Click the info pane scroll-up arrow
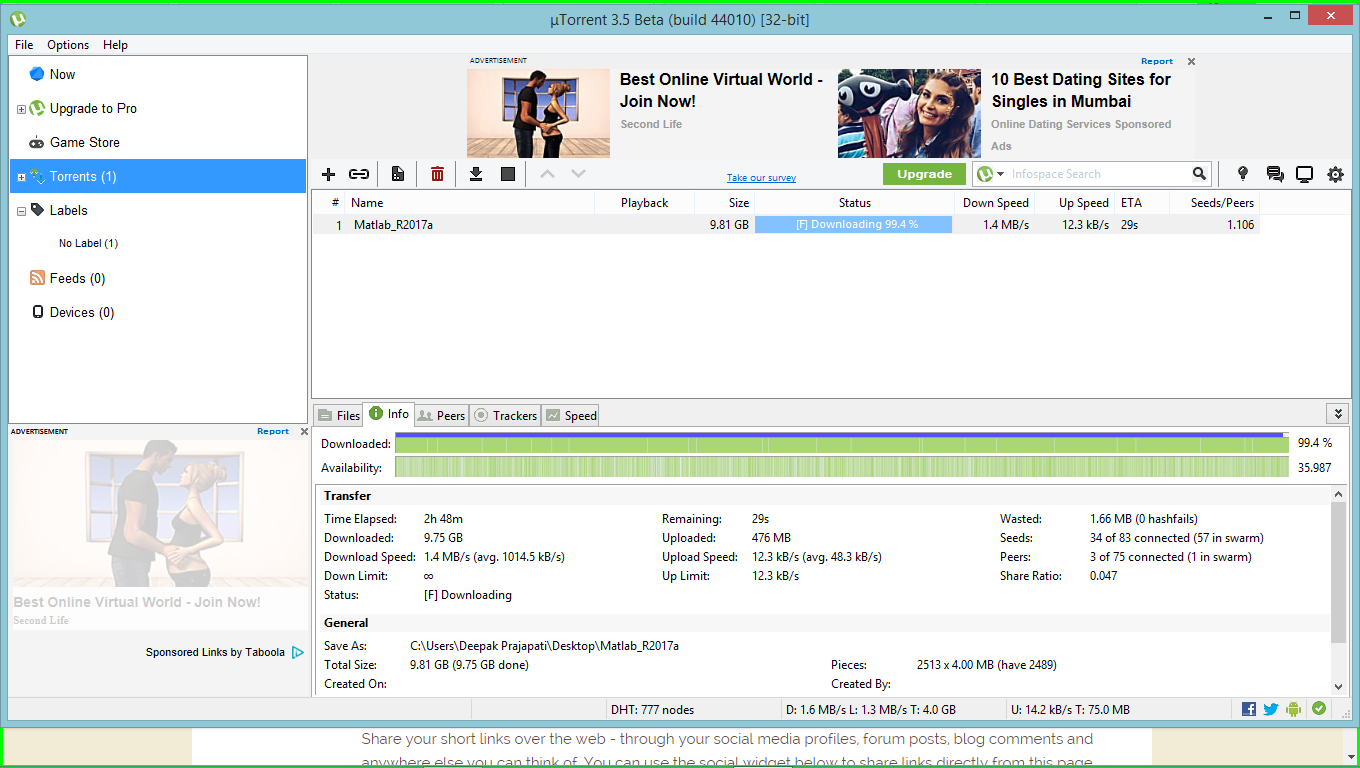This screenshot has width=1360, height=768. coord(1339,494)
